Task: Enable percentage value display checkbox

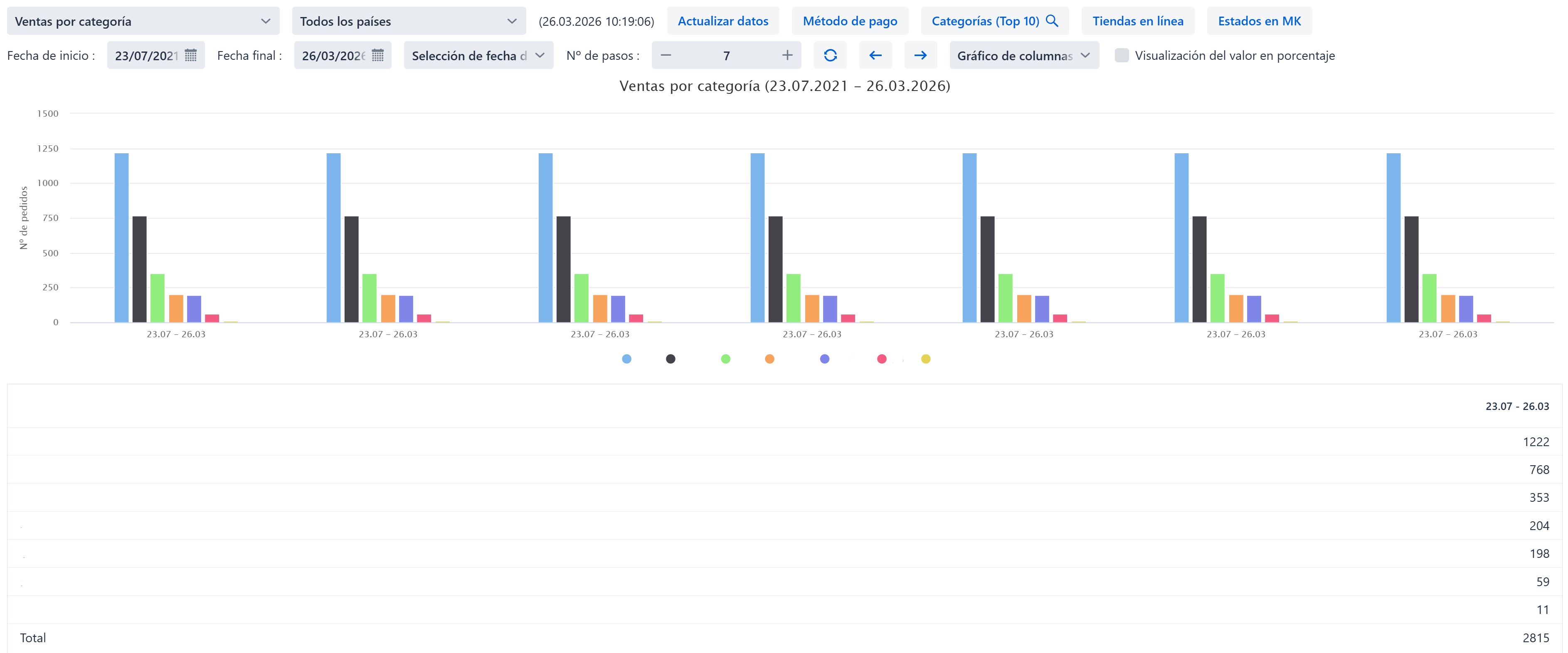Action: tap(1121, 55)
